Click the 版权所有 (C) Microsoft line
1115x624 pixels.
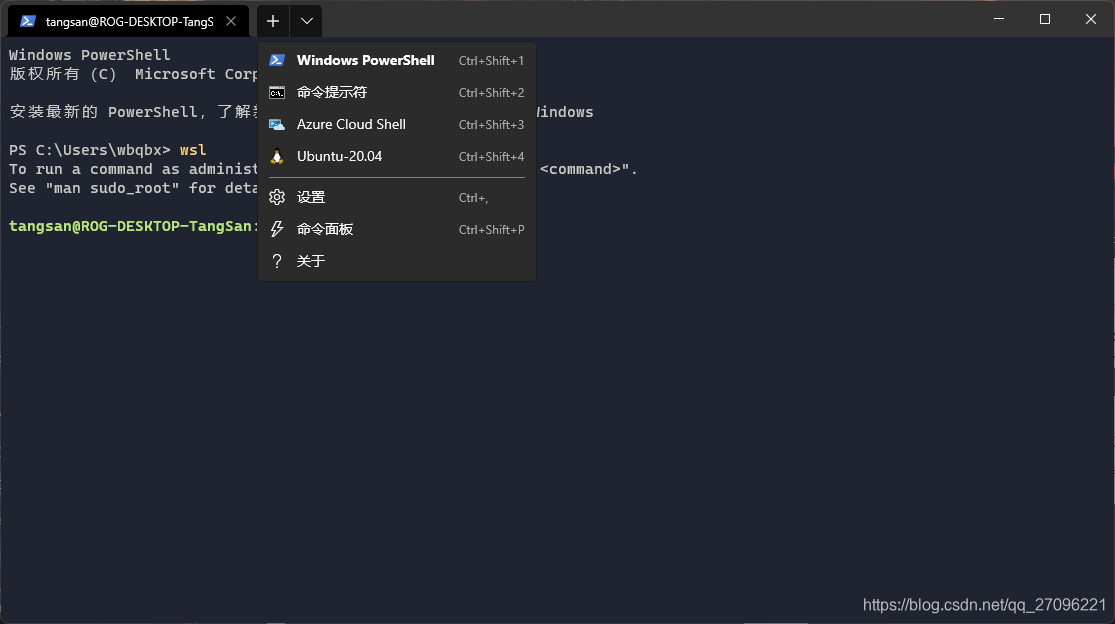click(134, 74)
